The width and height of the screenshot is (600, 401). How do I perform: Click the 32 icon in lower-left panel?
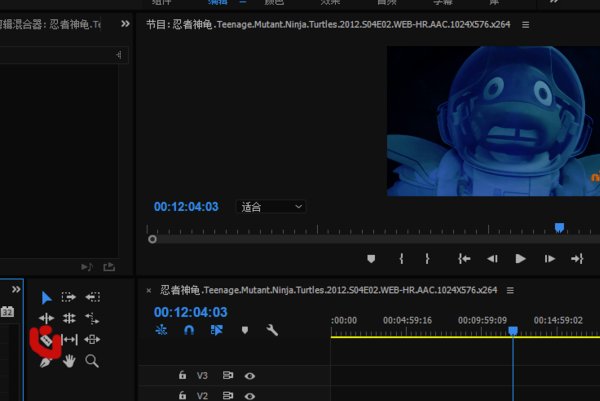[7, 311]
